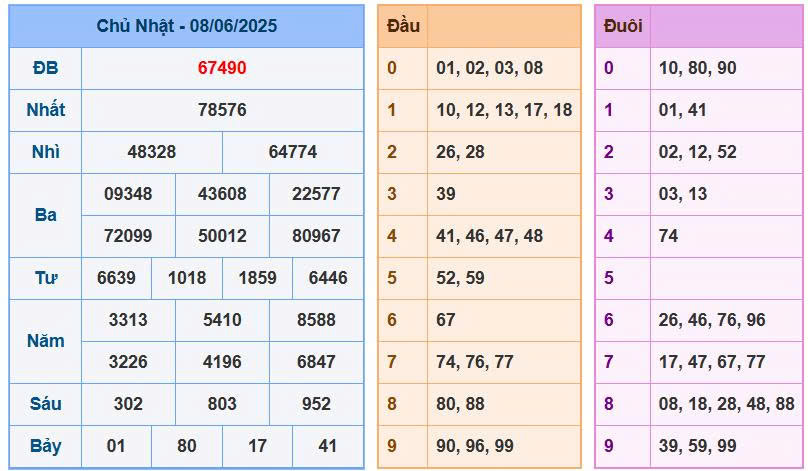Screen dimensions: 808x471
Task: Click the 'Đuôi' table header
Action: pyautogui.click(x=623, y=26)
